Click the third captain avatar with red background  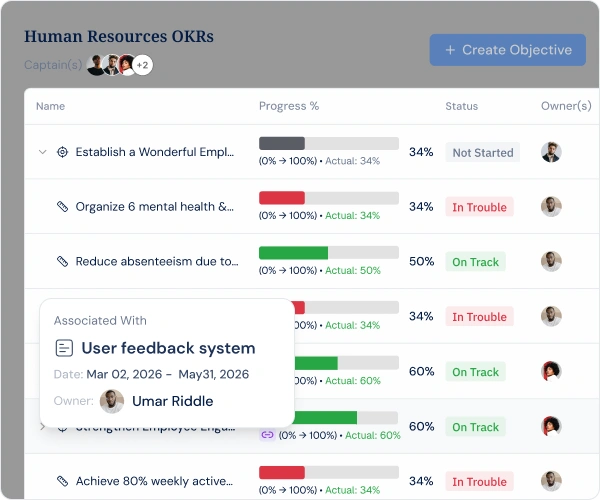(x=126, y=65)
